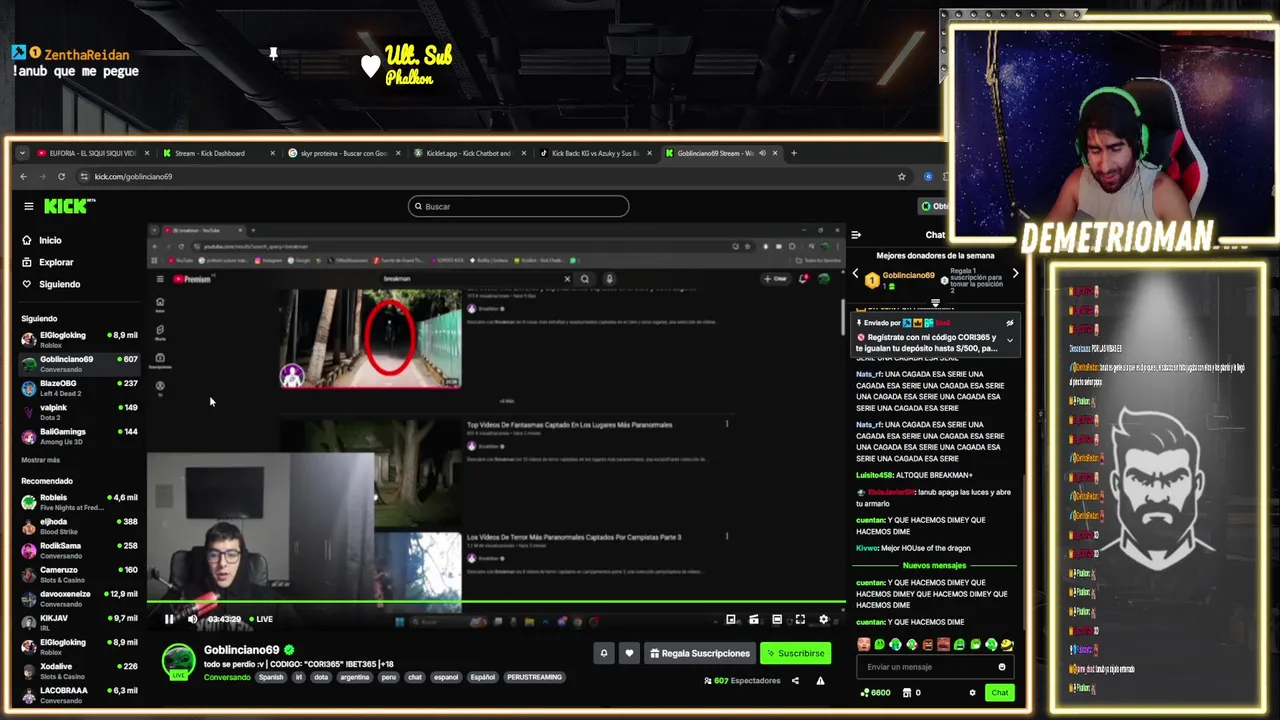Select the PERUSTREAMING tag
The height and width of the screenshot is (720, 1280).
tap(534, 677)
